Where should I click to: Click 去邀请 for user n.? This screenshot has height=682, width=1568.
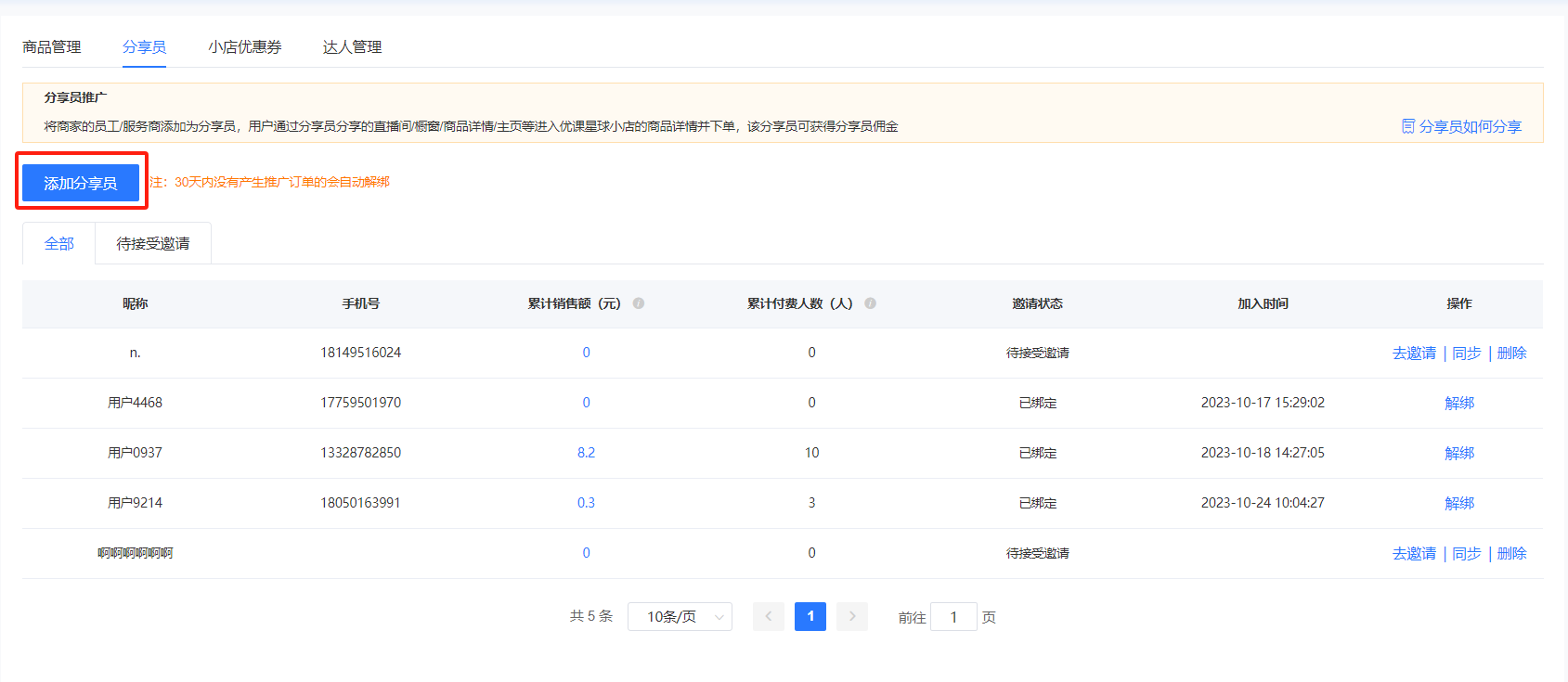[x=1414, y=353]
